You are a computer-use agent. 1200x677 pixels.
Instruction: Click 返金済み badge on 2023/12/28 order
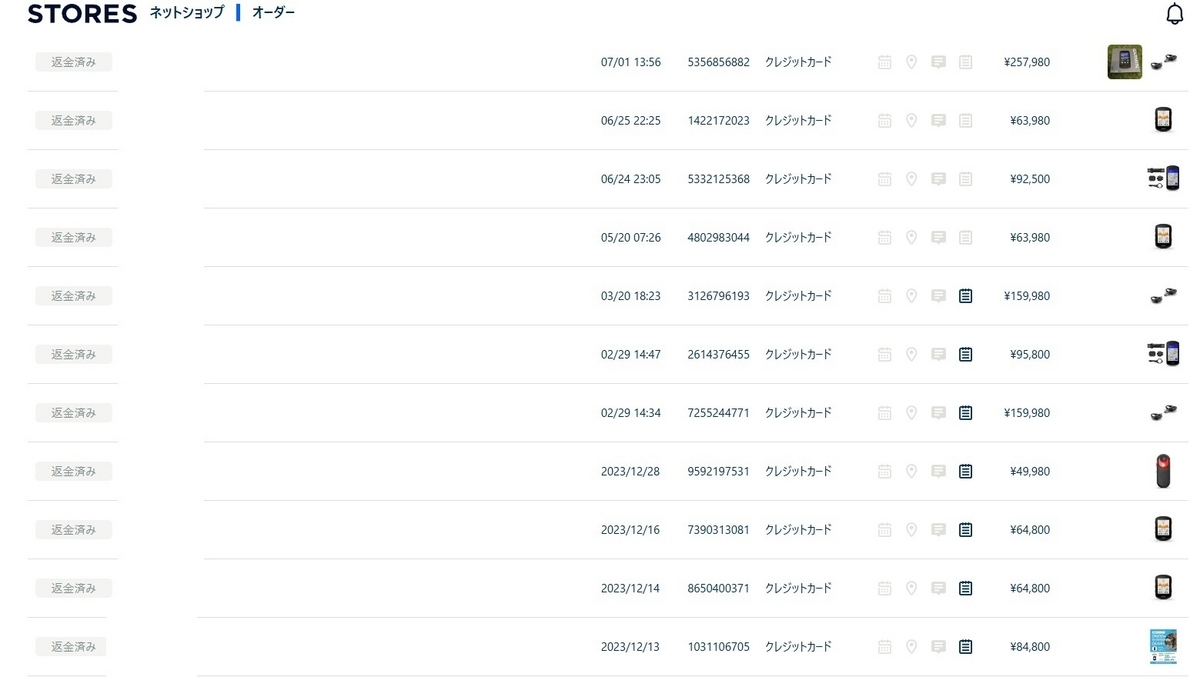(74, 471)
